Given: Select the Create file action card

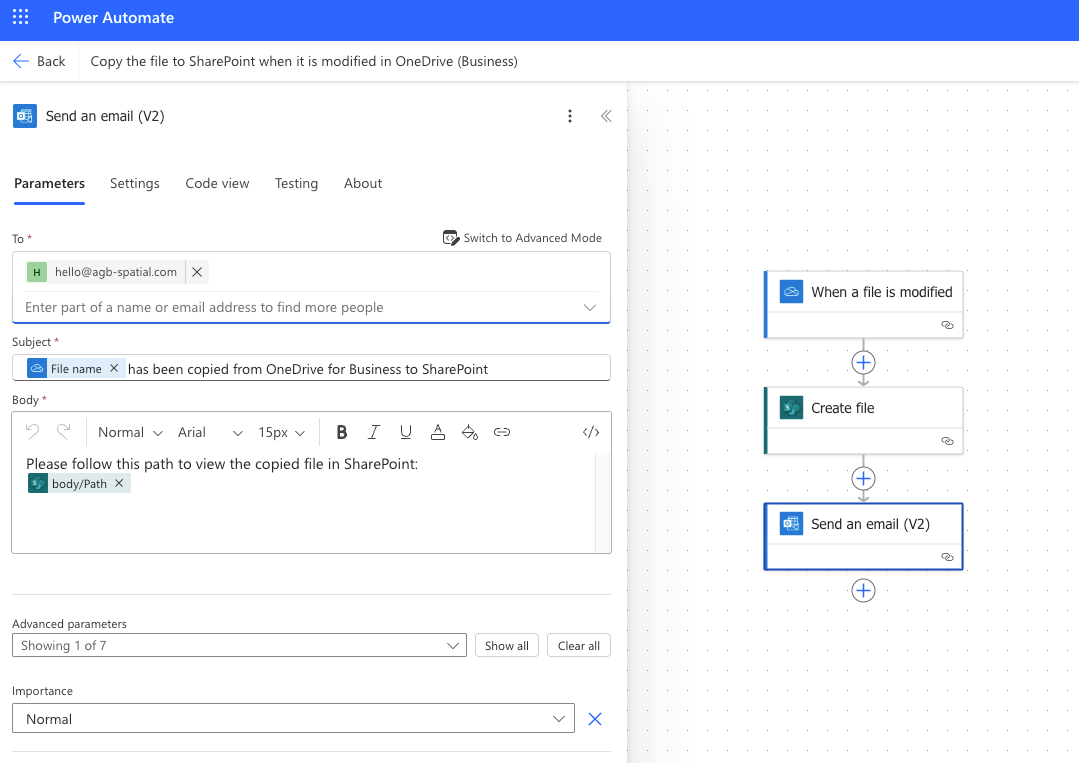Looking at the screenshot, I should (x=864, y=420).
